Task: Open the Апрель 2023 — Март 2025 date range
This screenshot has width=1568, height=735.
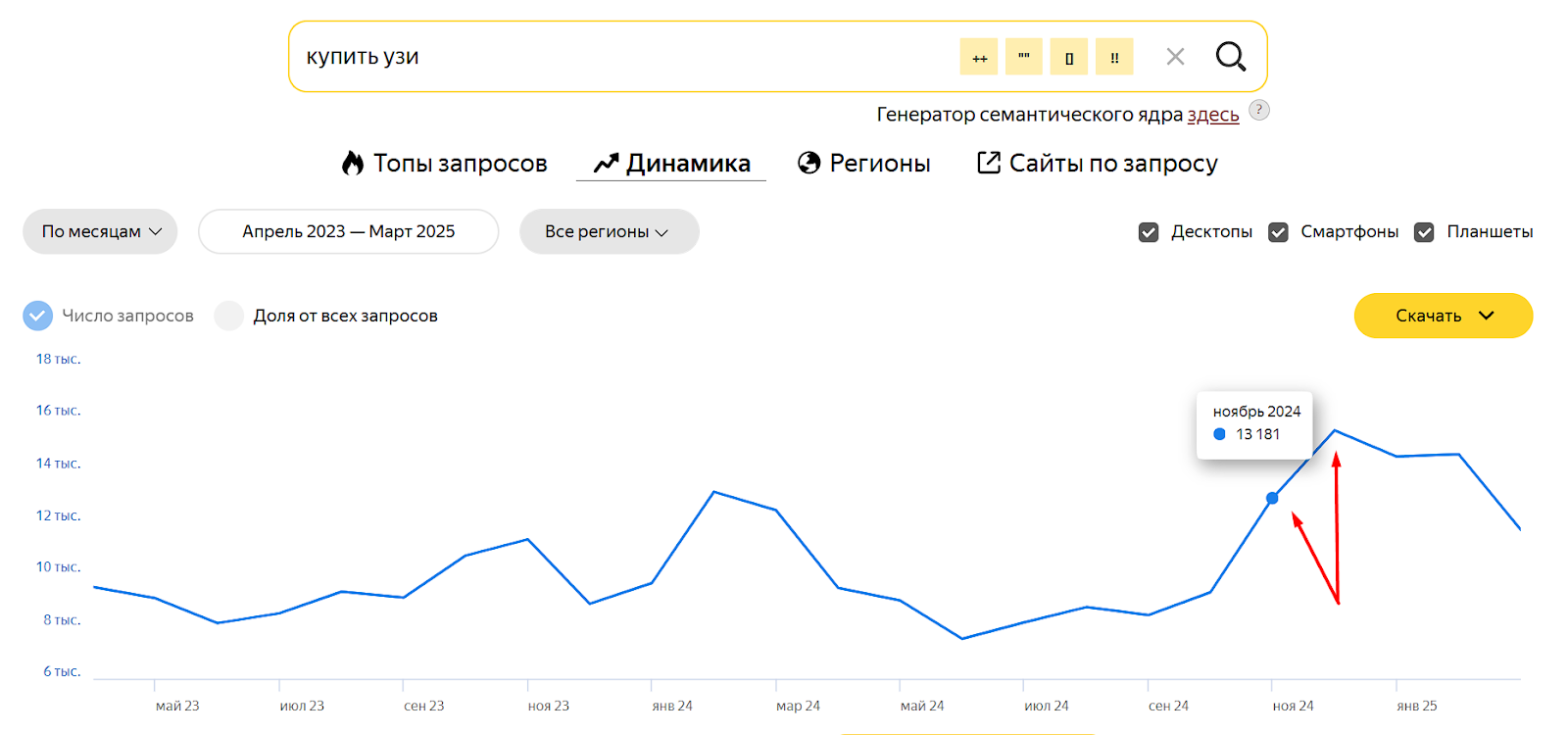Action: 349,231
